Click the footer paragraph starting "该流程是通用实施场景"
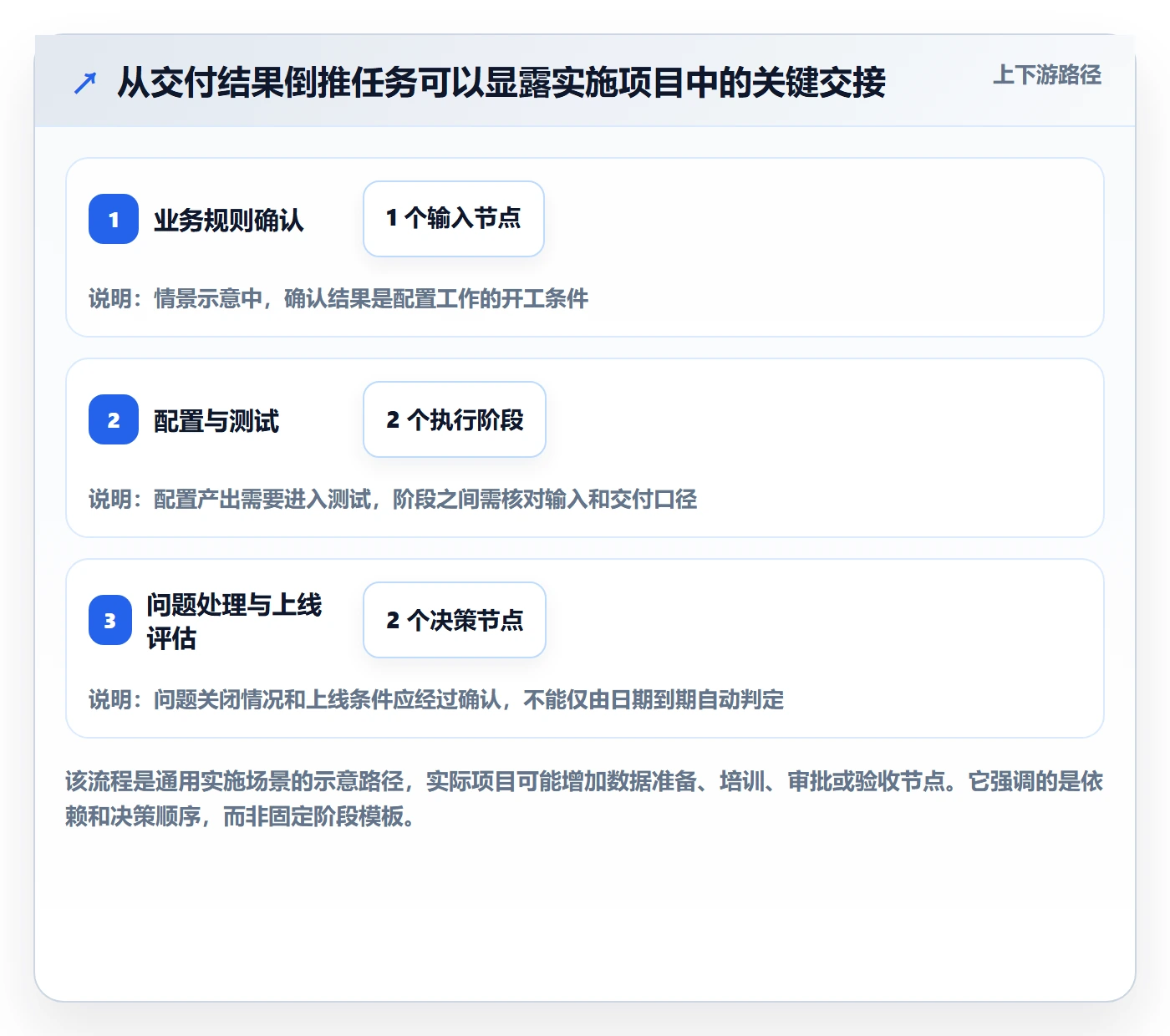 coord(584,798)
